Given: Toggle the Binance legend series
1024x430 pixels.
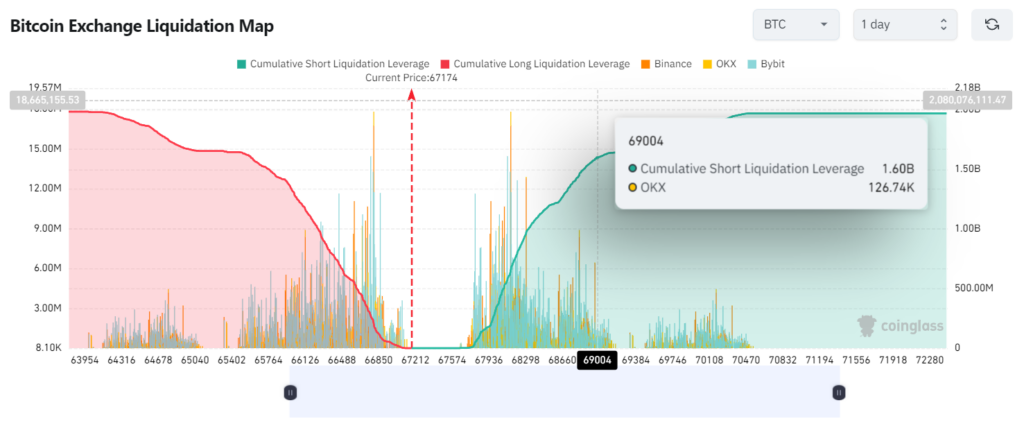Looking at the screenshot, I should coord(665,64).
